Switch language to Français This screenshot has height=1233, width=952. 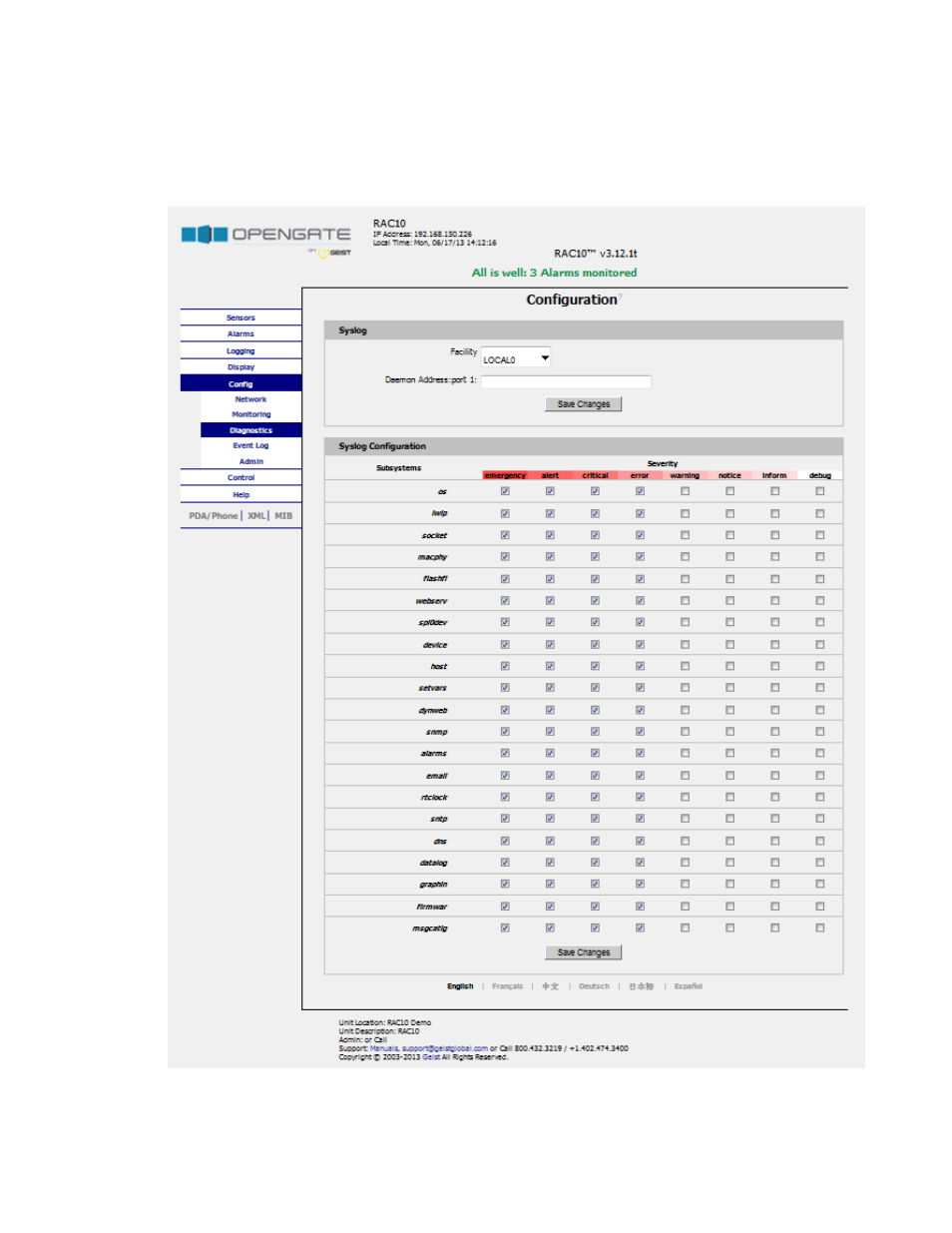507,986
